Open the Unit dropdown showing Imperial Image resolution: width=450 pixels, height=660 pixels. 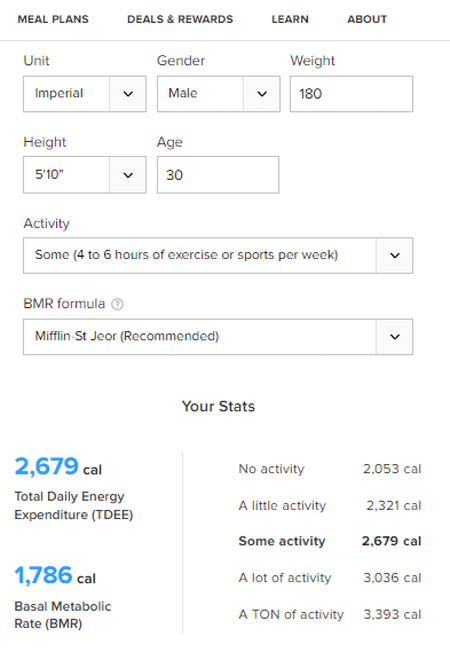point(85,94)
